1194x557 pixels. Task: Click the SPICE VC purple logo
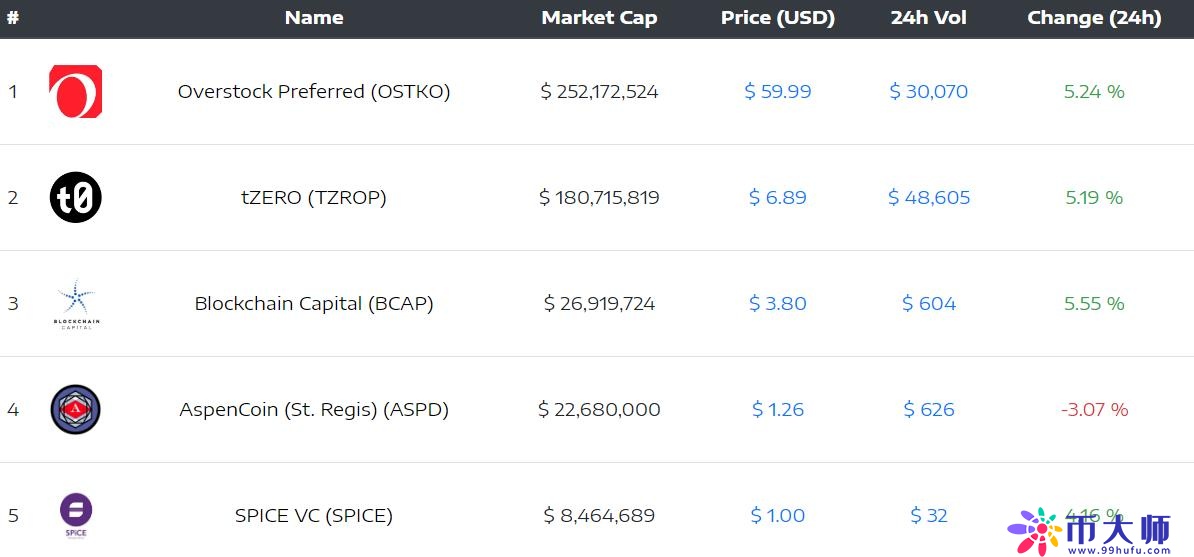click(x=76, y=516)
